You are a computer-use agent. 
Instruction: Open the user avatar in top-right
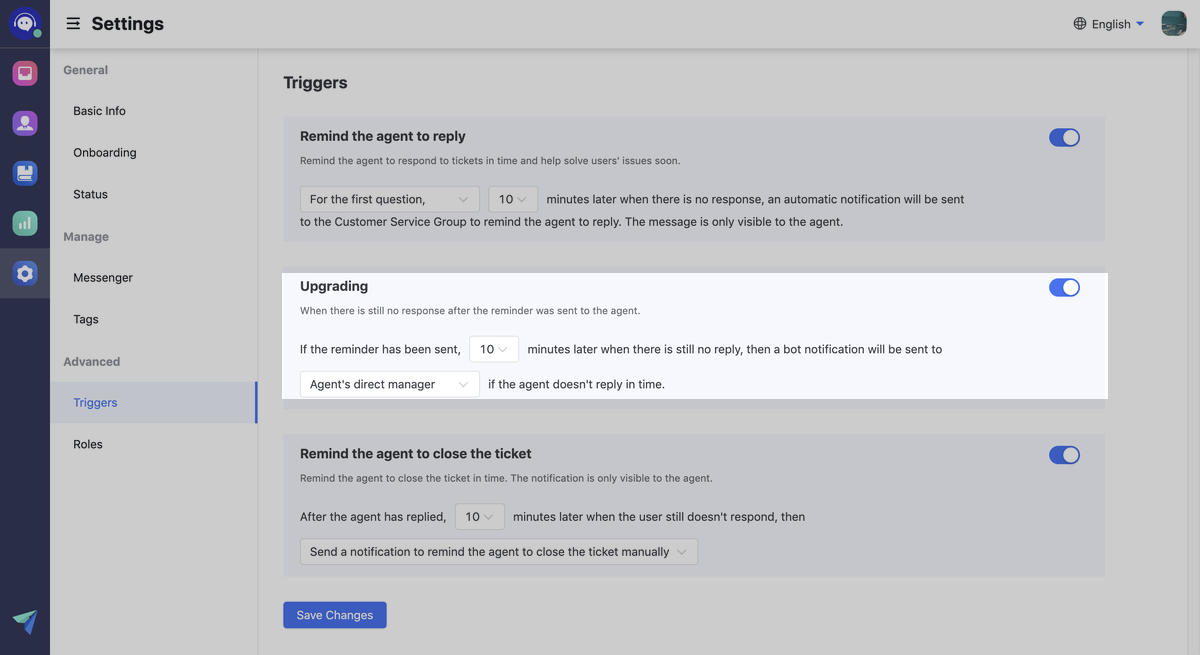pos(1173,23)
